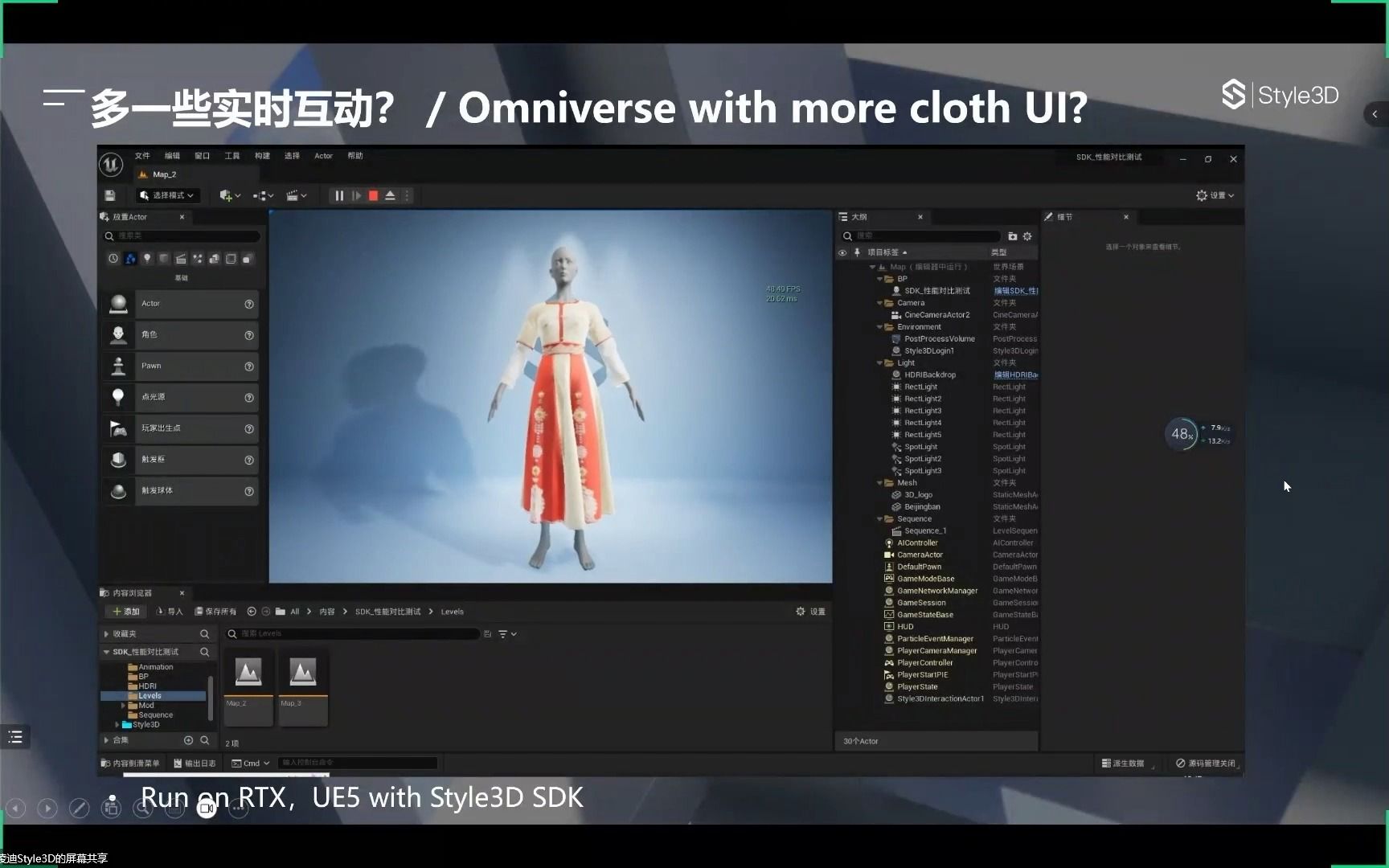1389x868 pixels.
Task: Click help icon beside 玩家出生点
Action: point(249,429)
